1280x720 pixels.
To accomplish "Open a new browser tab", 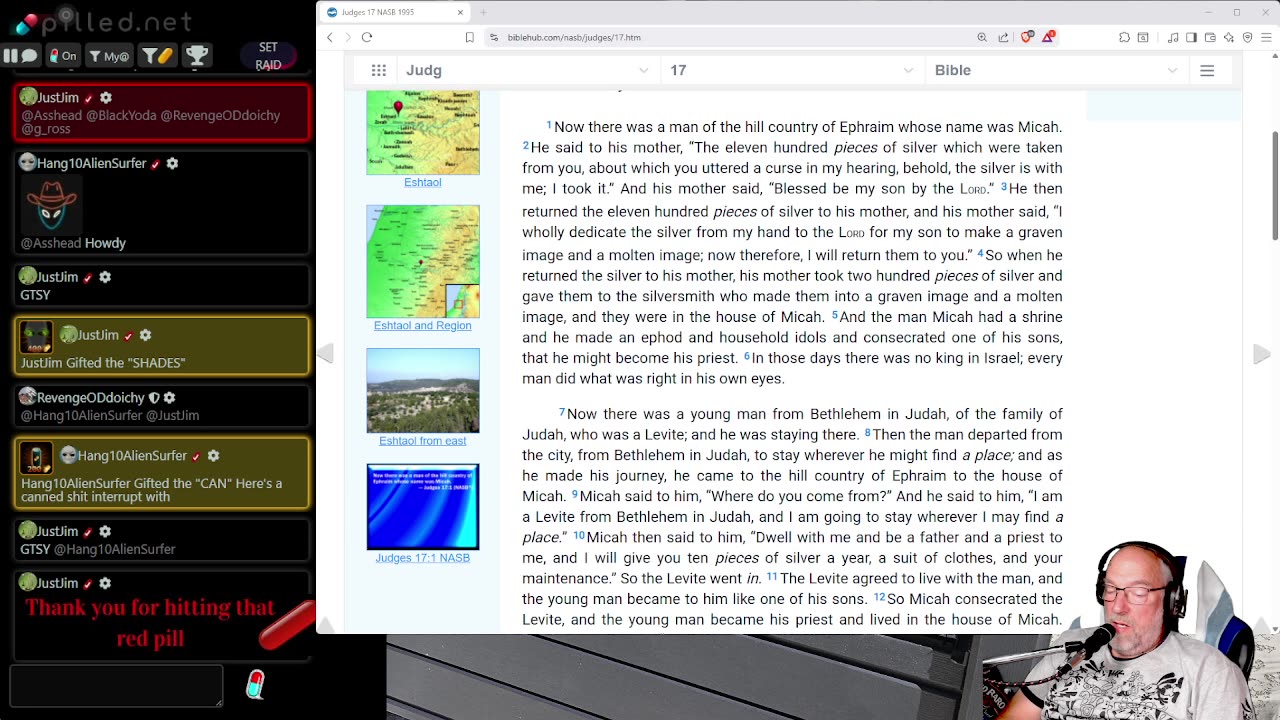I will [483, 12].
